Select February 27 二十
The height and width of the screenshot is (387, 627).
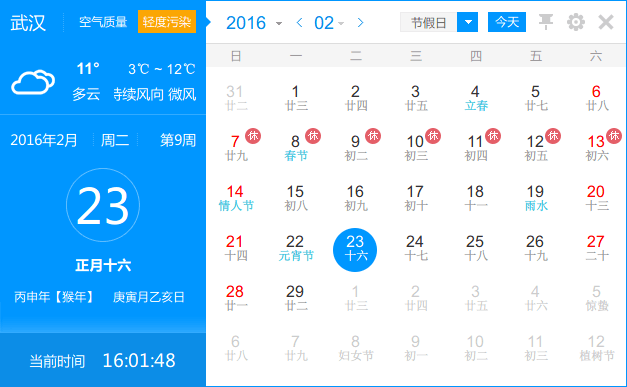[596, 248]
